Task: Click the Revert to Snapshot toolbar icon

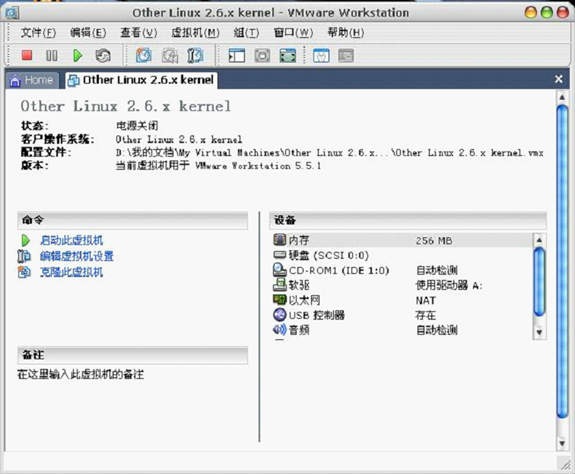Action: pyautogui.click(x=169, y=56)
